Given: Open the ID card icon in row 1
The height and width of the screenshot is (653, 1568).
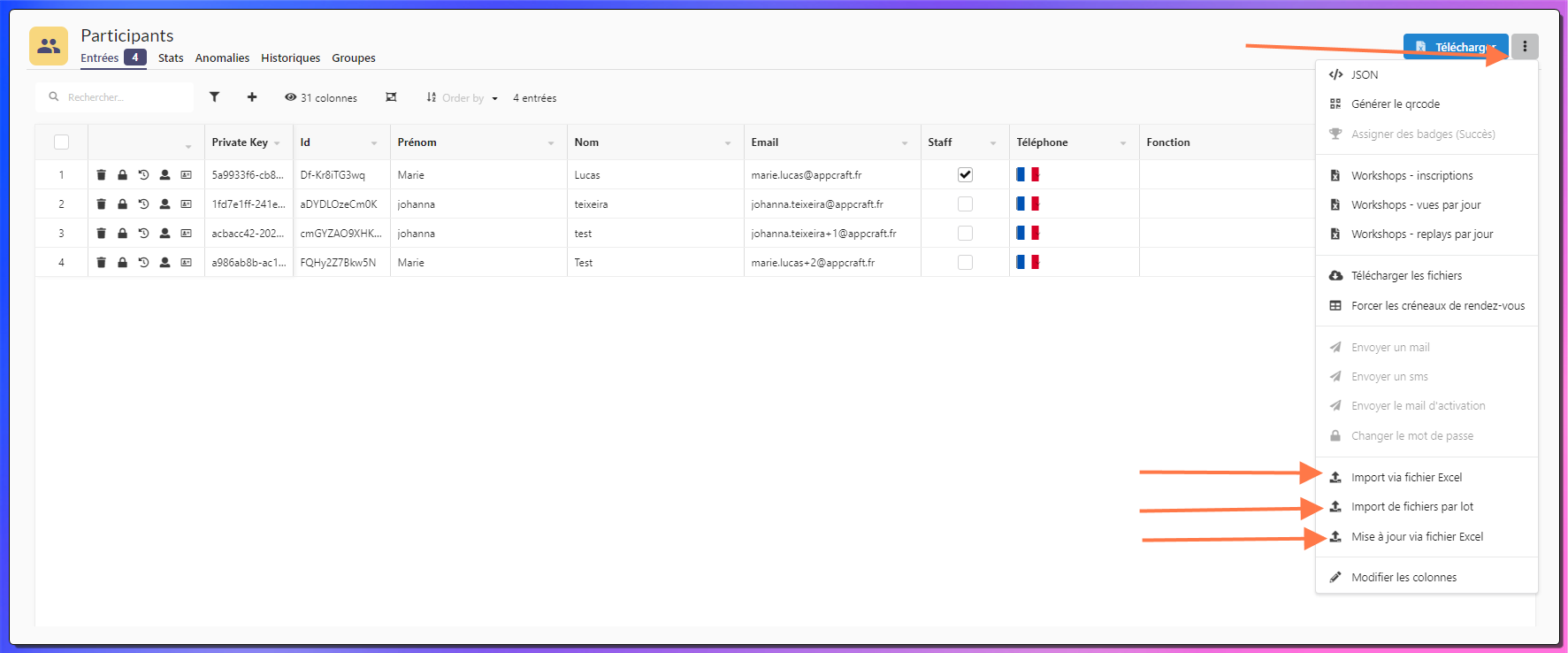Looking at the screenshot, I should 186,175.
